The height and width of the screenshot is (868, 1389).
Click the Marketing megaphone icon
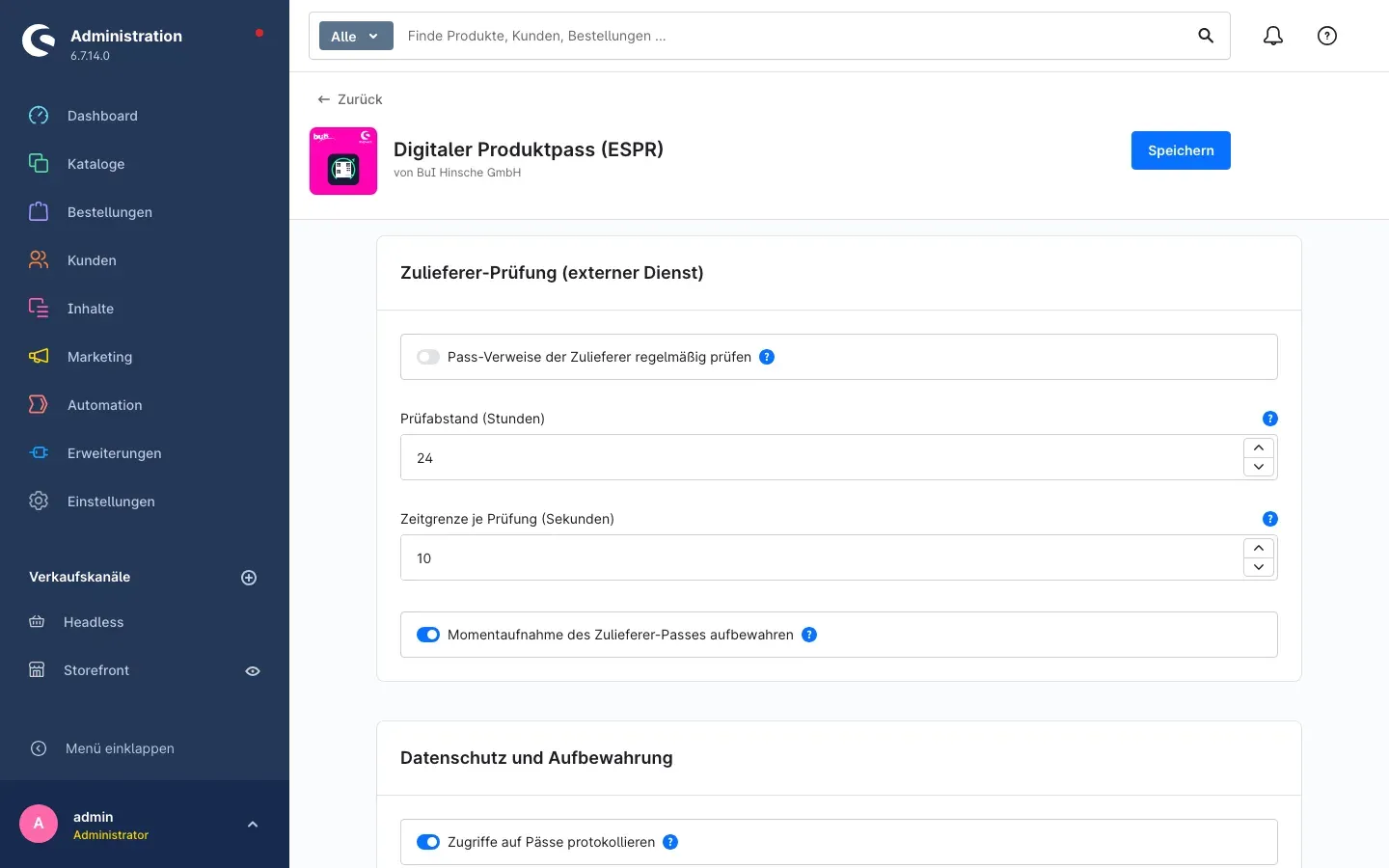pos(39,357)
